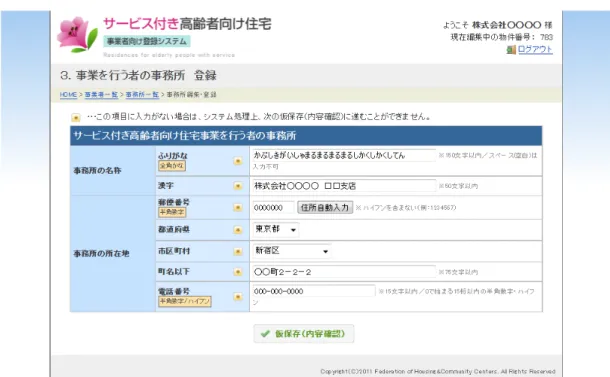This screenshot has width=610, height=377.
Task: Click the ※75文字以内 hint beside 町名以下
Action: 458,272
